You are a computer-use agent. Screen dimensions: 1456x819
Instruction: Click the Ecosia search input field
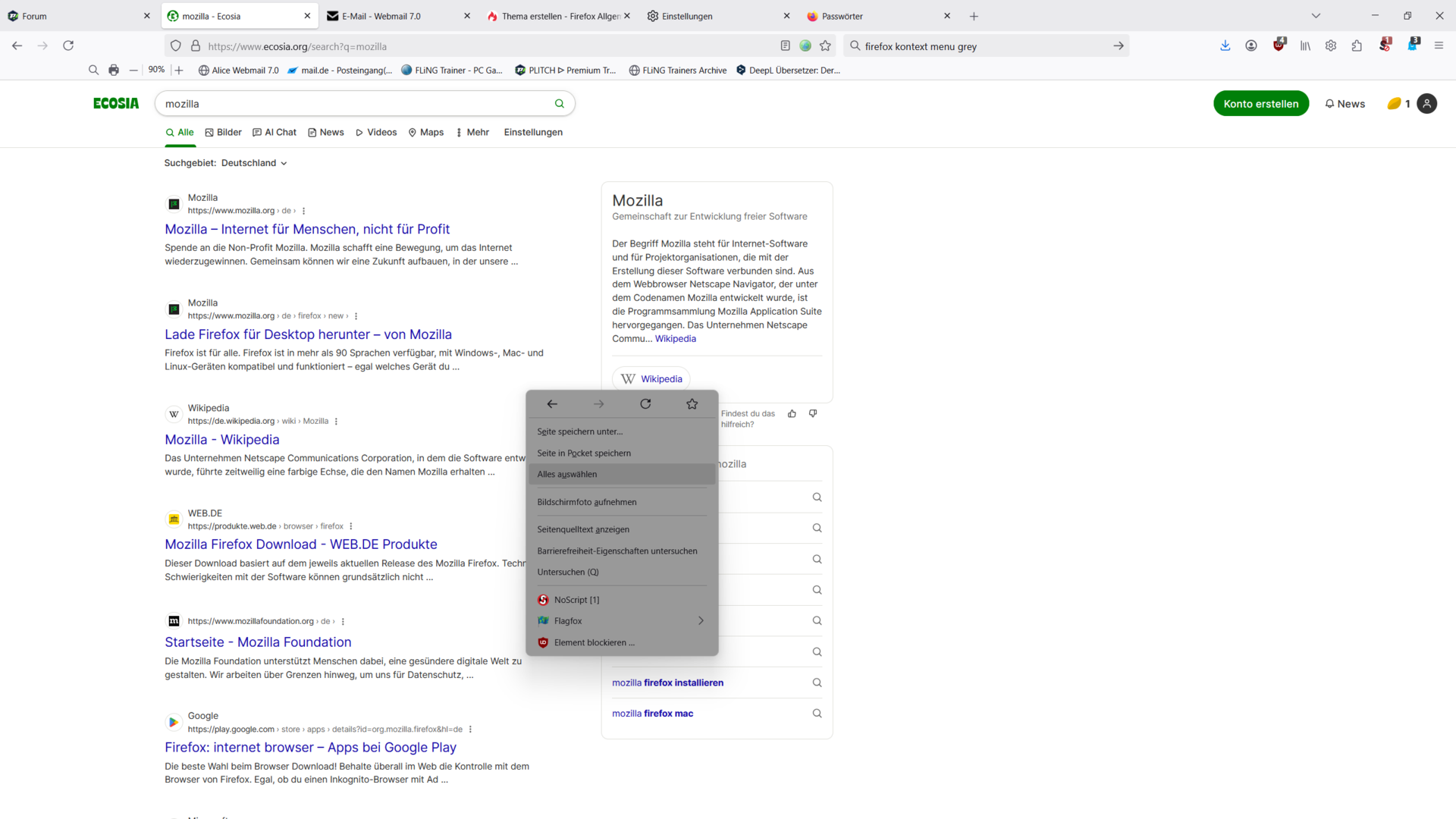click(x=356, y=104)
